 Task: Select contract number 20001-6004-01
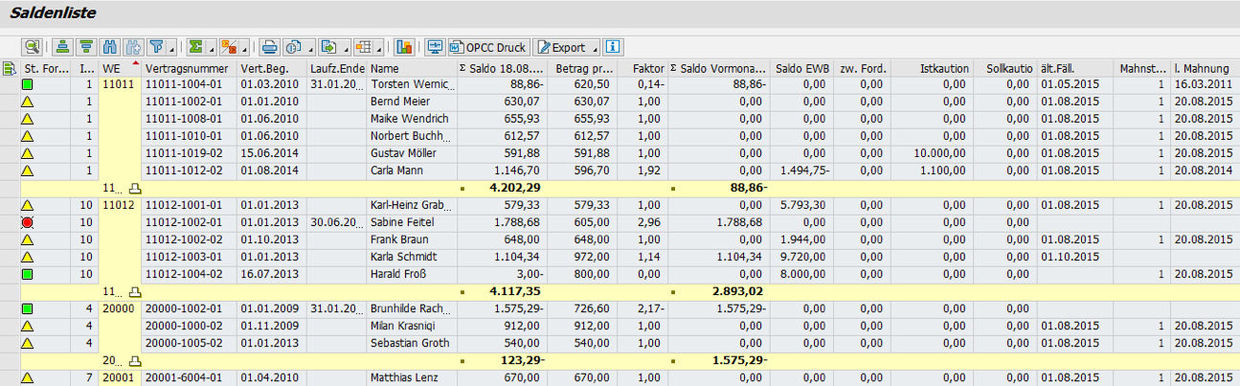click(x=183, y=377)
